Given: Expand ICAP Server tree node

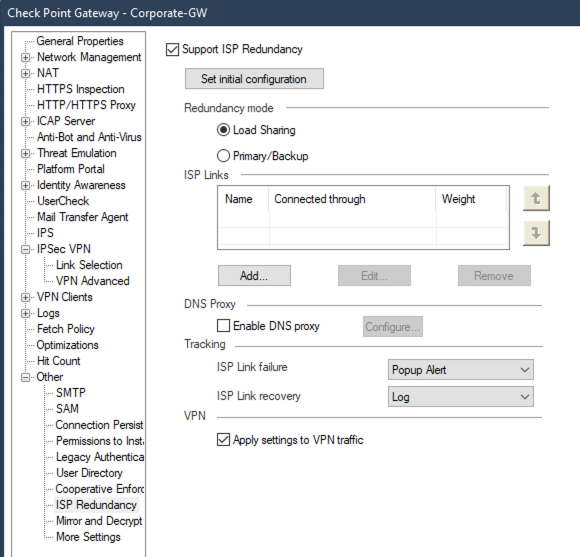Looking at the screenshot, I should [x=25, y=121].
